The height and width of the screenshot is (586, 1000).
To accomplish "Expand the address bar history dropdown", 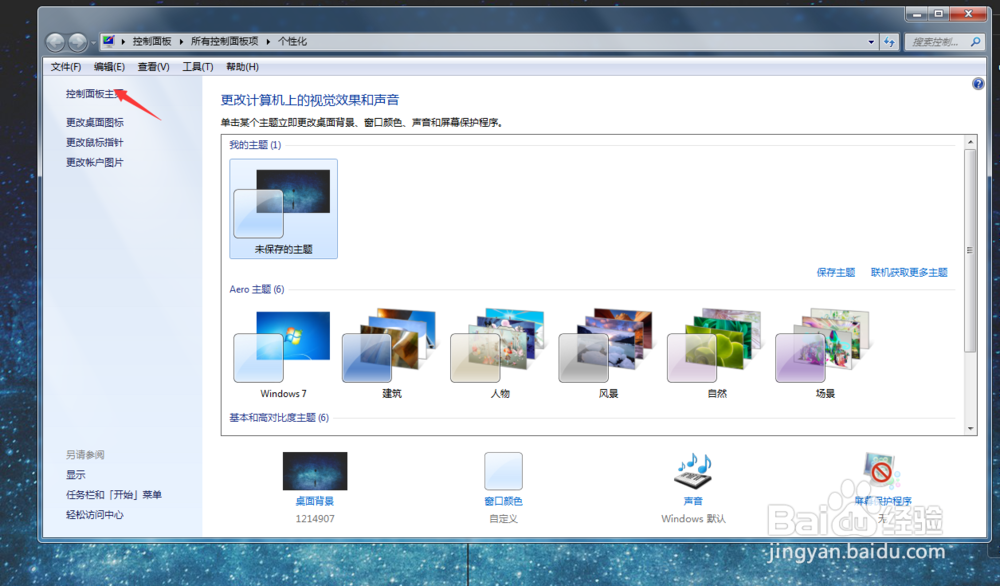I will [870, 41].
